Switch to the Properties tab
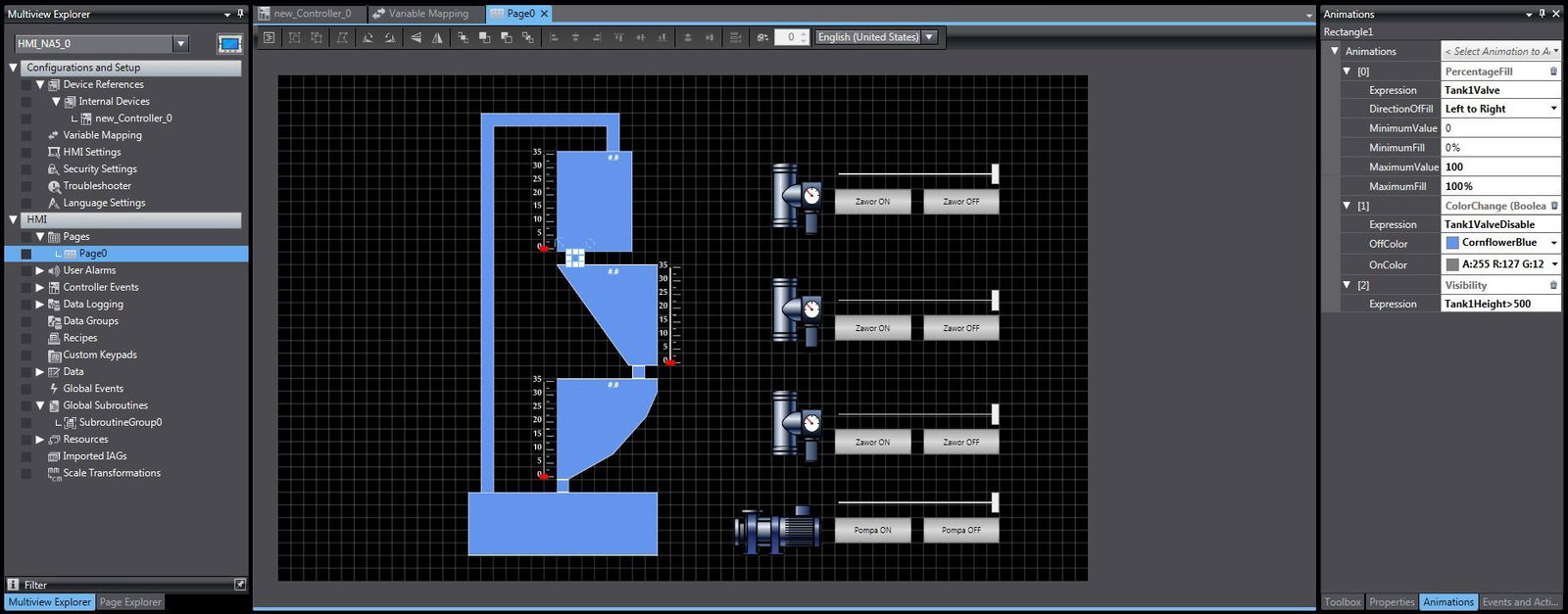Image resolution: width=1568 pixels, height=614 pixels. point(1392,602)
